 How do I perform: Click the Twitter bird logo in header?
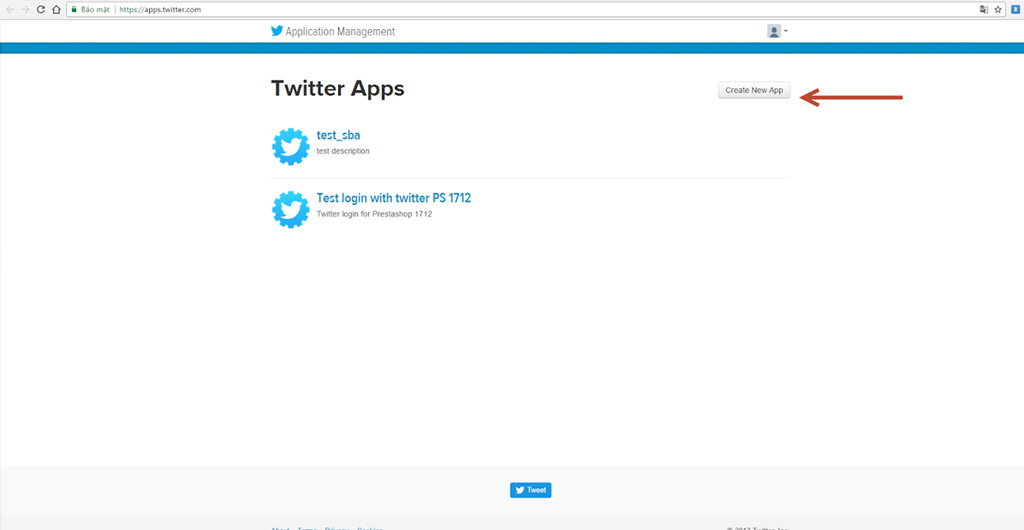click(x=277, y=31)
